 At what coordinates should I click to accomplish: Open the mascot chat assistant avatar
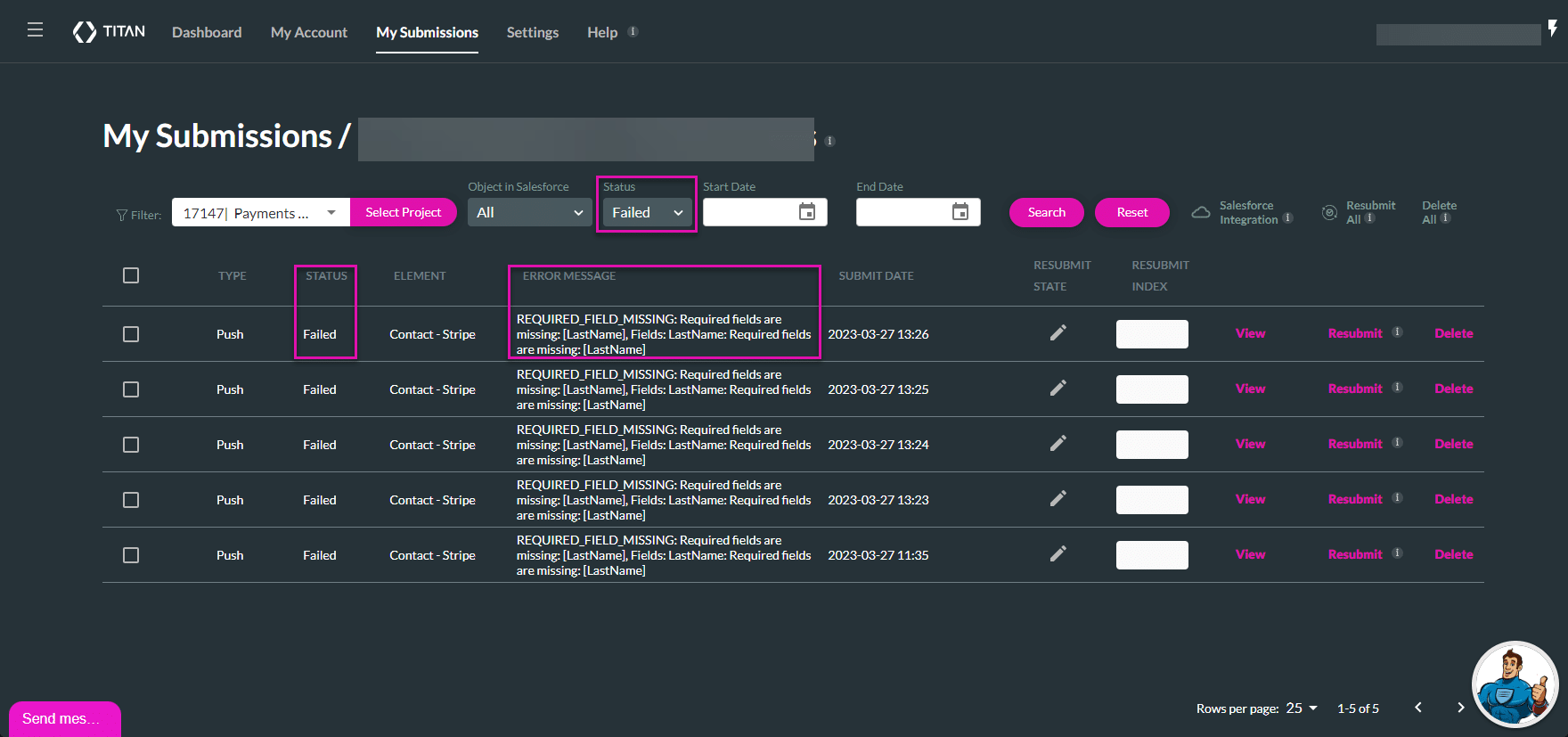point(1514,684)
